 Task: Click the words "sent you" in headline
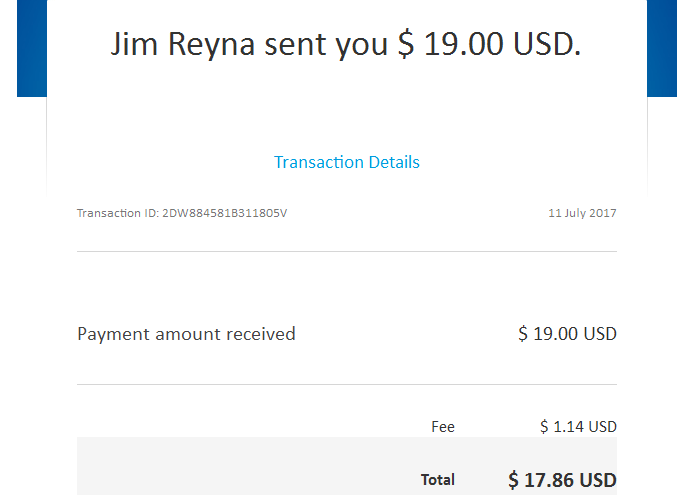click(326, 46)
